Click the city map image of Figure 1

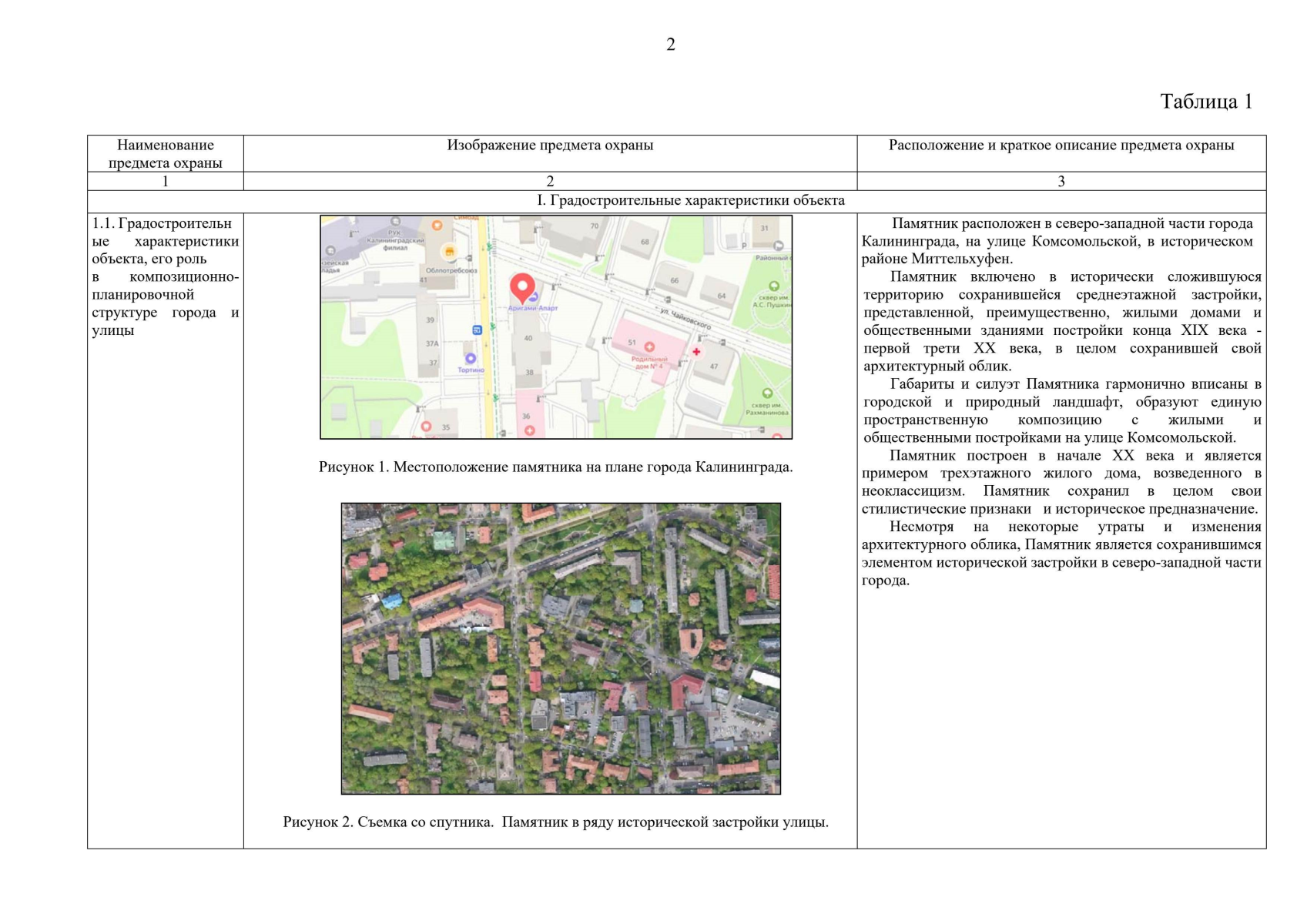[556, 327]
